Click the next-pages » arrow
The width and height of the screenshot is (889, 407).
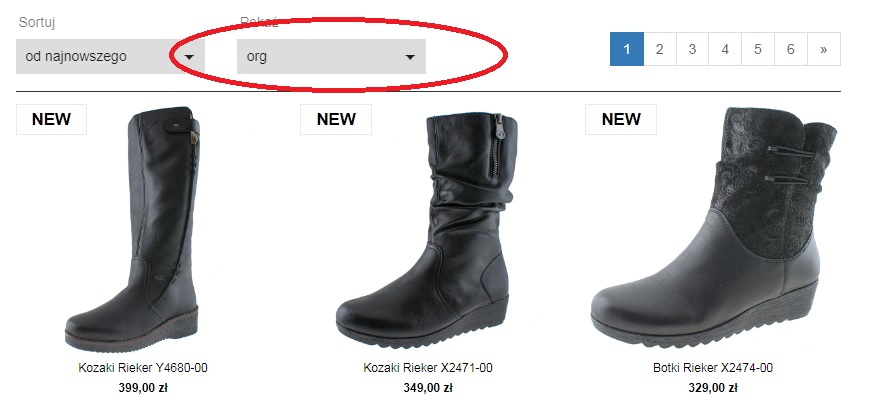tap(823, 49)
